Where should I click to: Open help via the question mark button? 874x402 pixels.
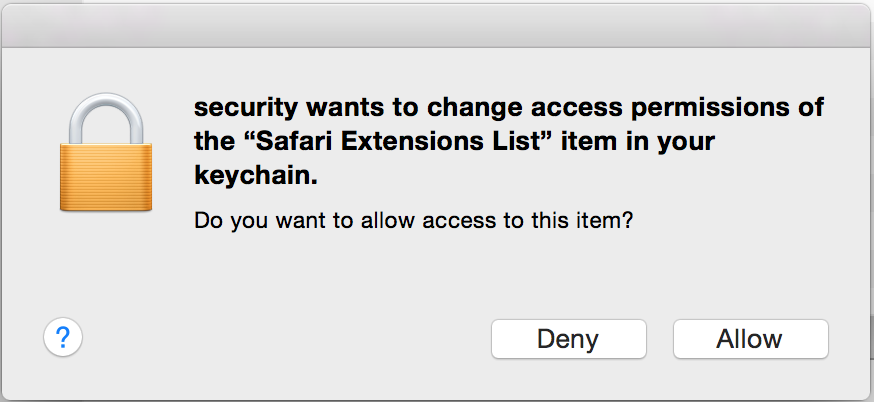click(x=63, y=337)
